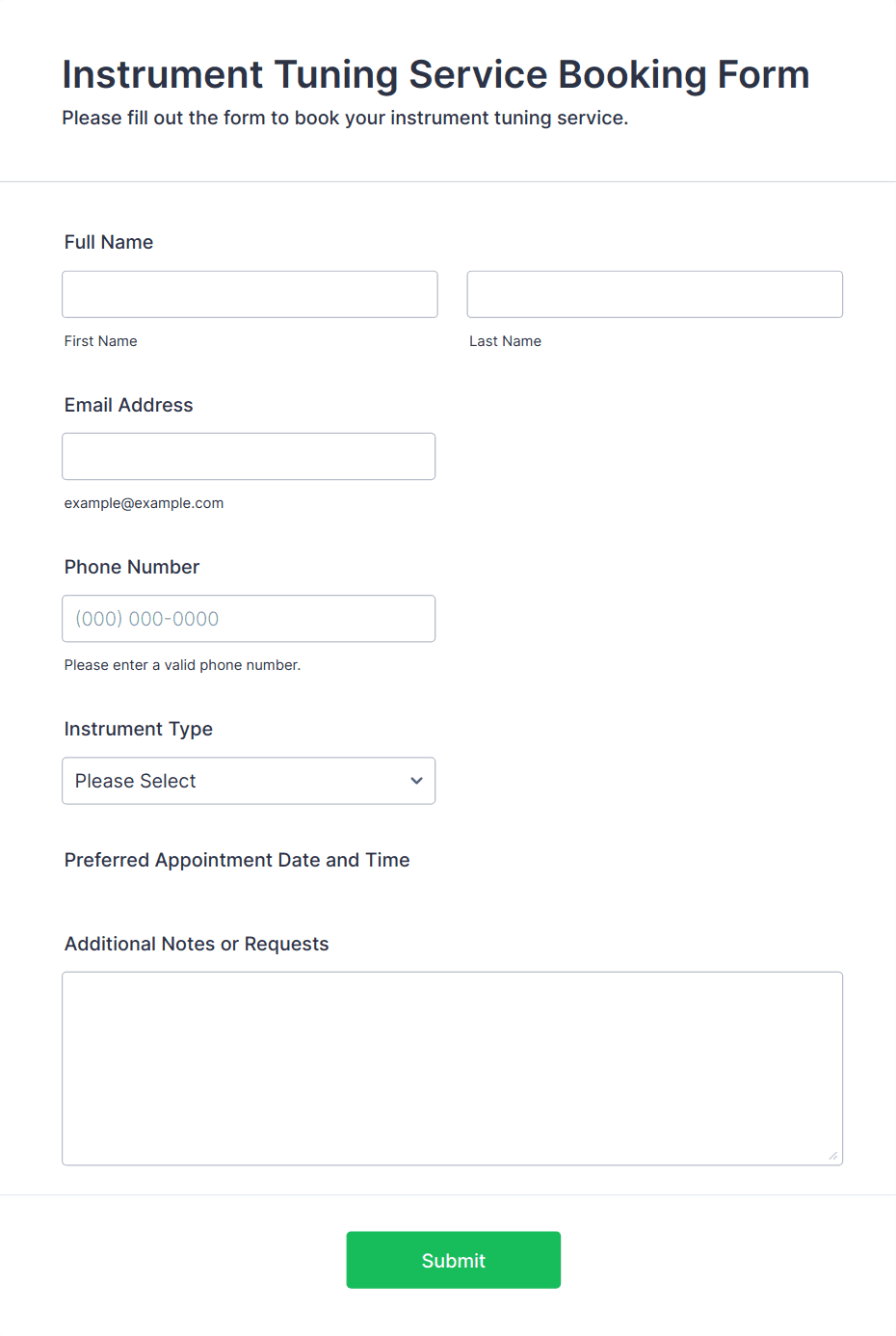Click the Instrument Tuning Service Booking Form heading

pos(435,75)
